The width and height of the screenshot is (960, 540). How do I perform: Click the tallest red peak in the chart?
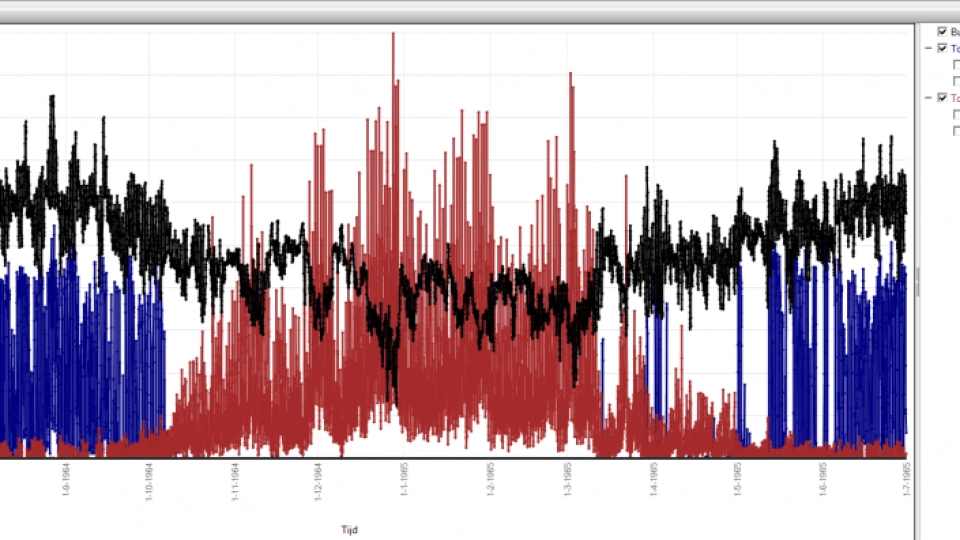(393, 36)
